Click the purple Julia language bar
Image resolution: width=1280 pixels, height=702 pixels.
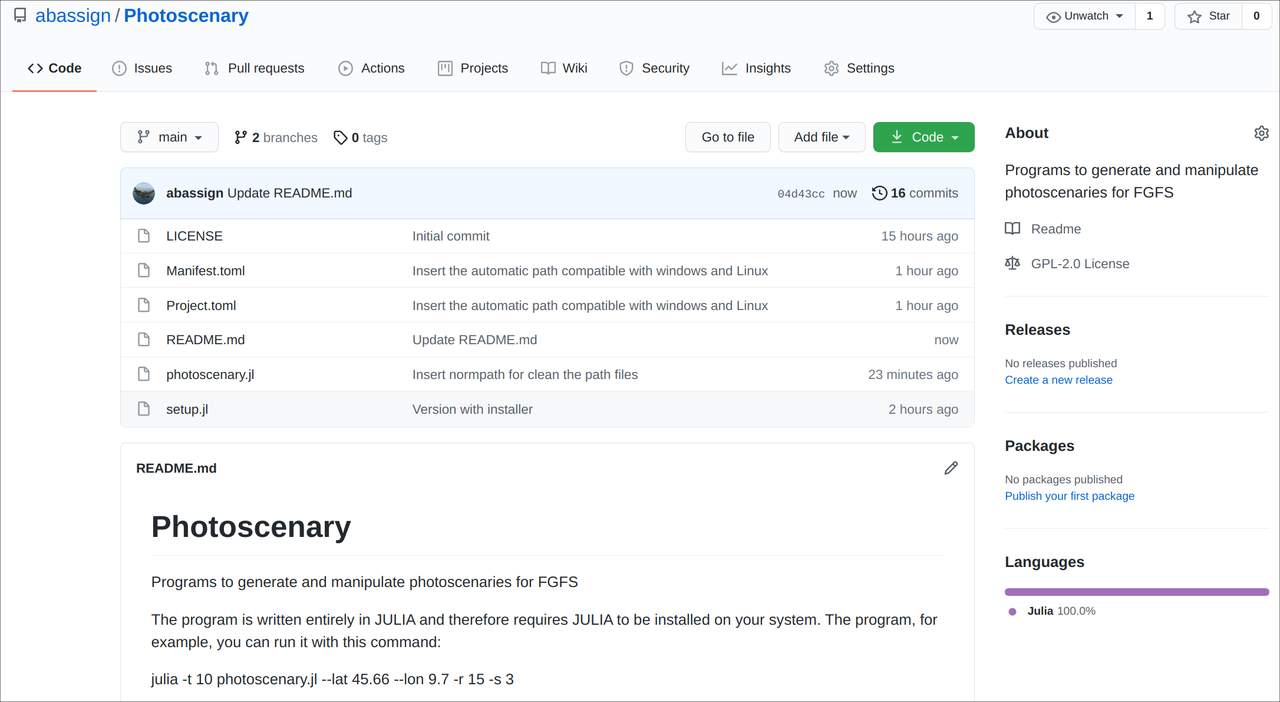pyautogui.click(x=1137, y=592)
